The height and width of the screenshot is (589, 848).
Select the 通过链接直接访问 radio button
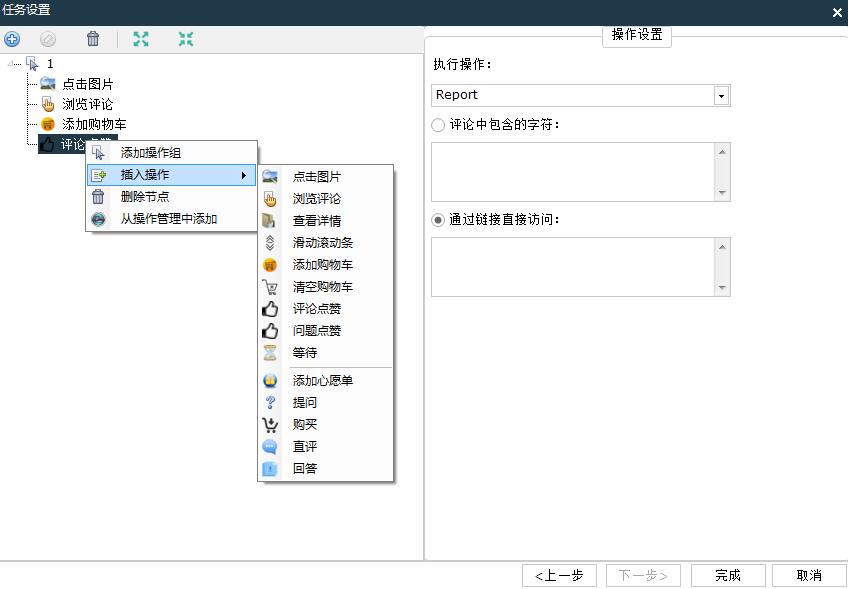click(438, 220)
